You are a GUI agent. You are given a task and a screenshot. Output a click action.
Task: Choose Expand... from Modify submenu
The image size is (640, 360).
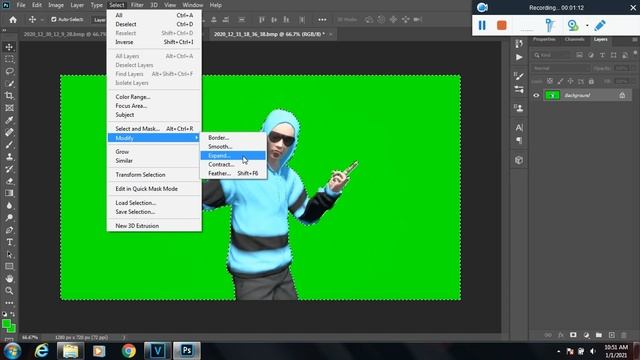[x=233, y=156]
